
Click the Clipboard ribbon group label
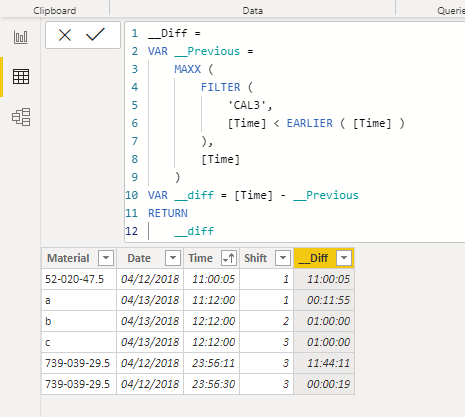click(x=55, y=11)
